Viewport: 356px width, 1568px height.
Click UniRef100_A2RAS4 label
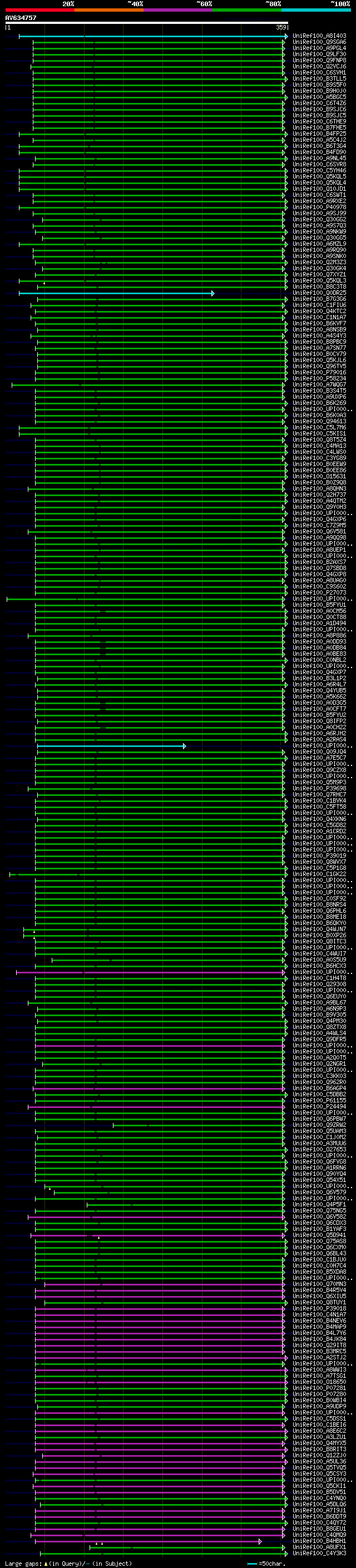(x=319, y=740)
